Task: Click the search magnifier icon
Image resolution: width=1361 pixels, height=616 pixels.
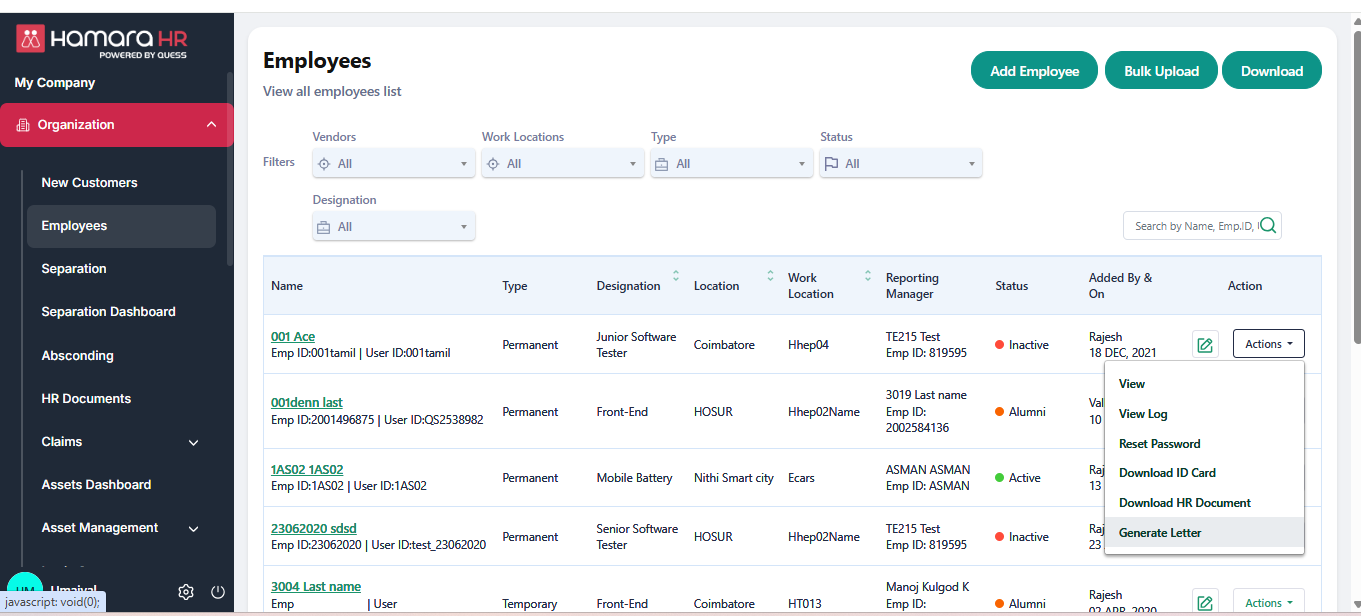Action: (x=1268, y=226)
